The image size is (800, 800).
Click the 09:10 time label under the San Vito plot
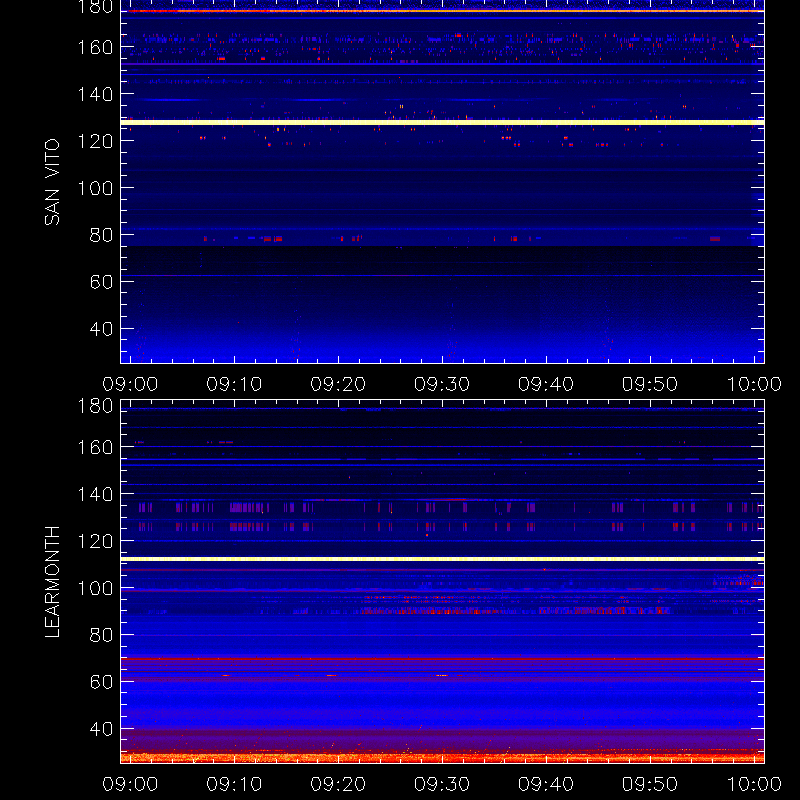tap(234, 384)
